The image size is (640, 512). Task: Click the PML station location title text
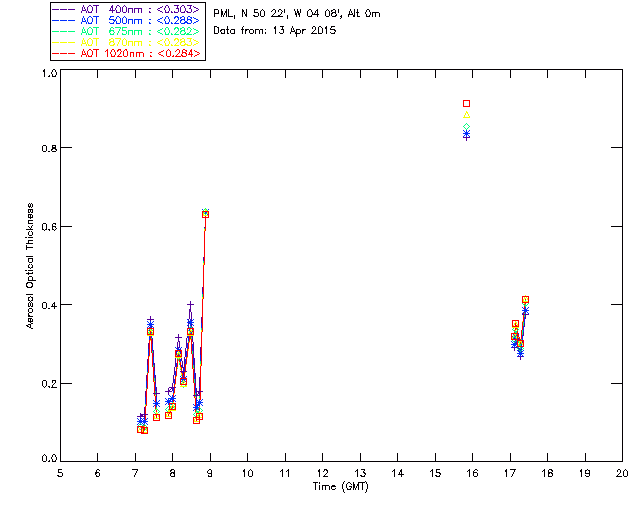(x=297, y=13)
